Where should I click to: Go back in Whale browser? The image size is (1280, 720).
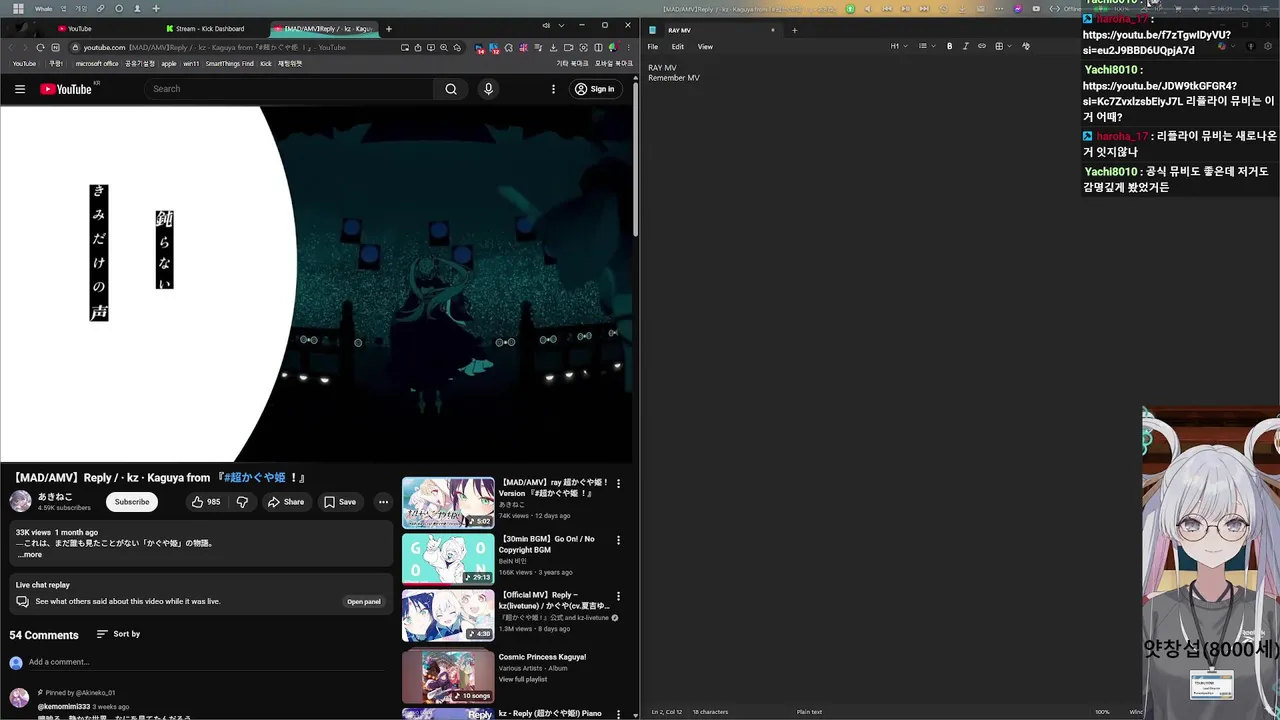[11, 47]
